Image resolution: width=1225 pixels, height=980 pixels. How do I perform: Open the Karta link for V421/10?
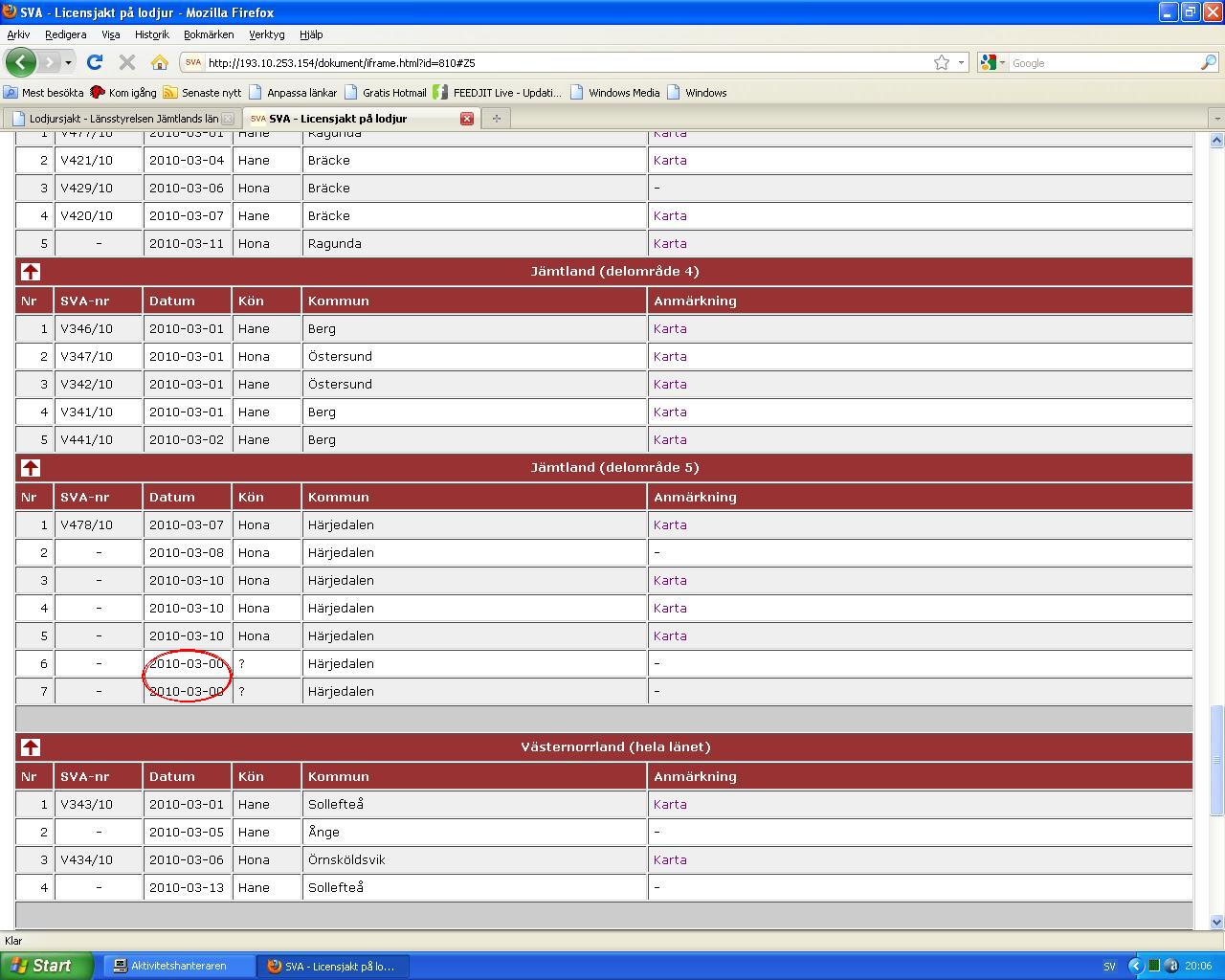click(670, 161)
